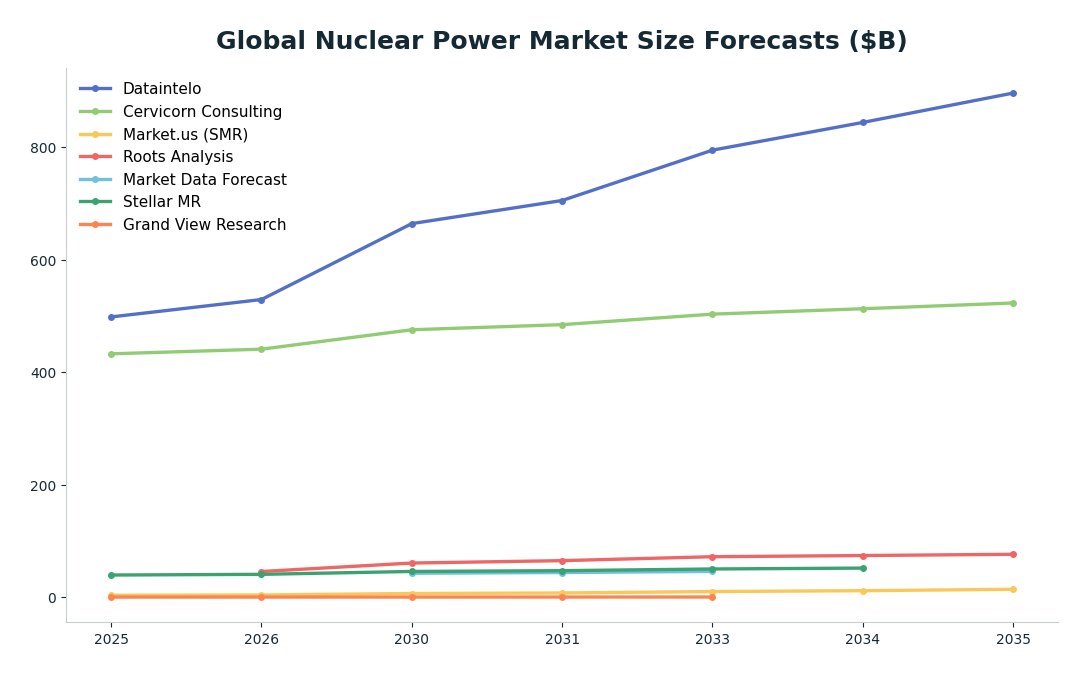The image size is (1088, 676).
Task: Click the Roots Analysis legend label
Action: (x=178, y=157)
